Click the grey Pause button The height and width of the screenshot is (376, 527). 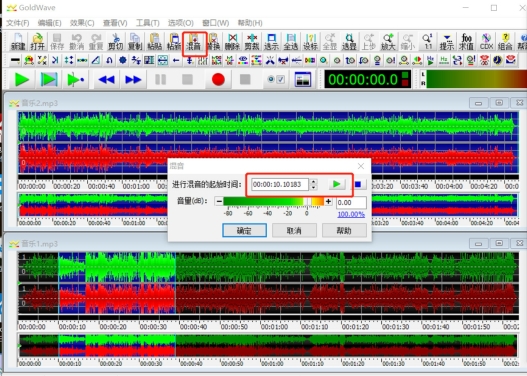pyautogui.click(x=161, y=80)
